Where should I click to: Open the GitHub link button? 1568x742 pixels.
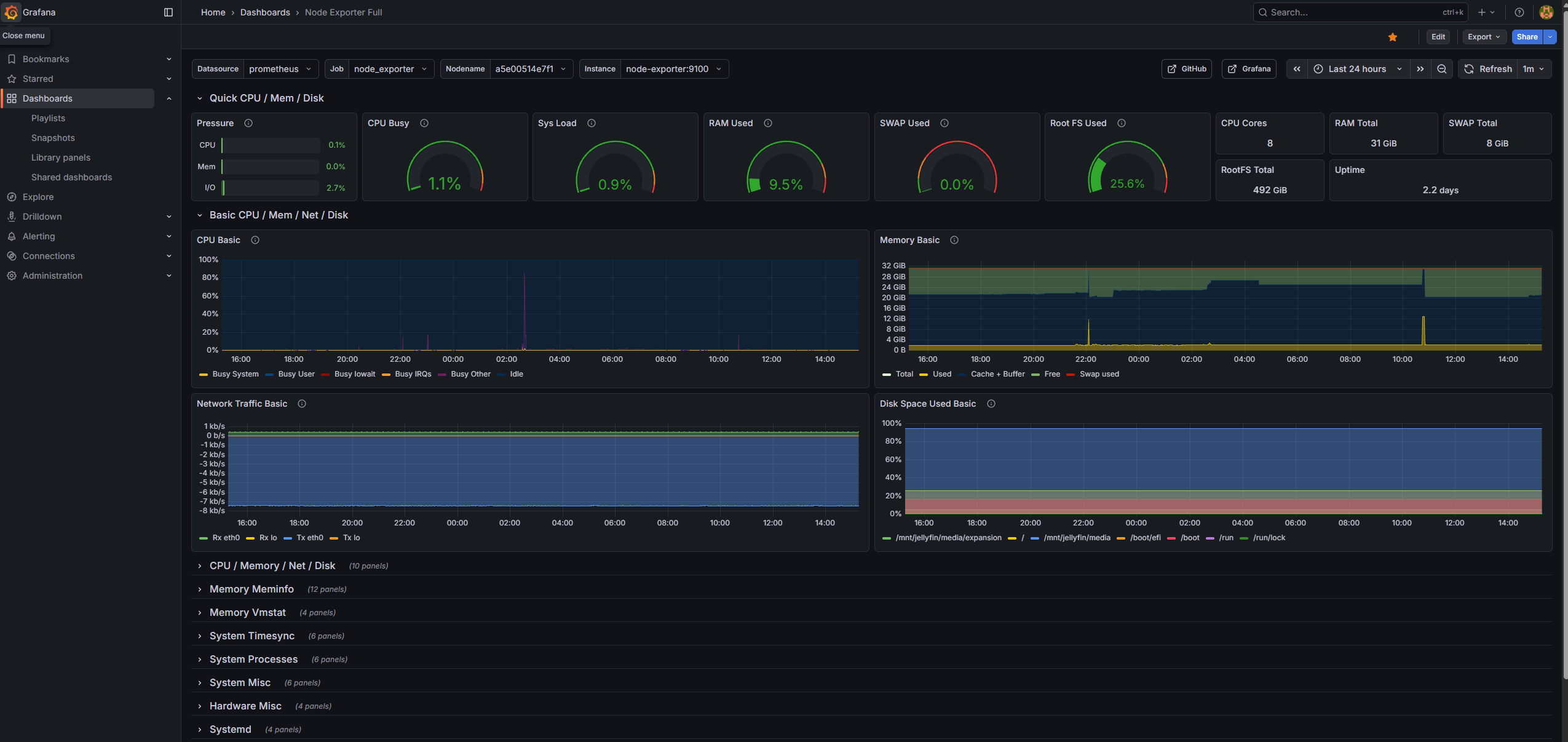pyautogui.click(x=1187, y=69)
